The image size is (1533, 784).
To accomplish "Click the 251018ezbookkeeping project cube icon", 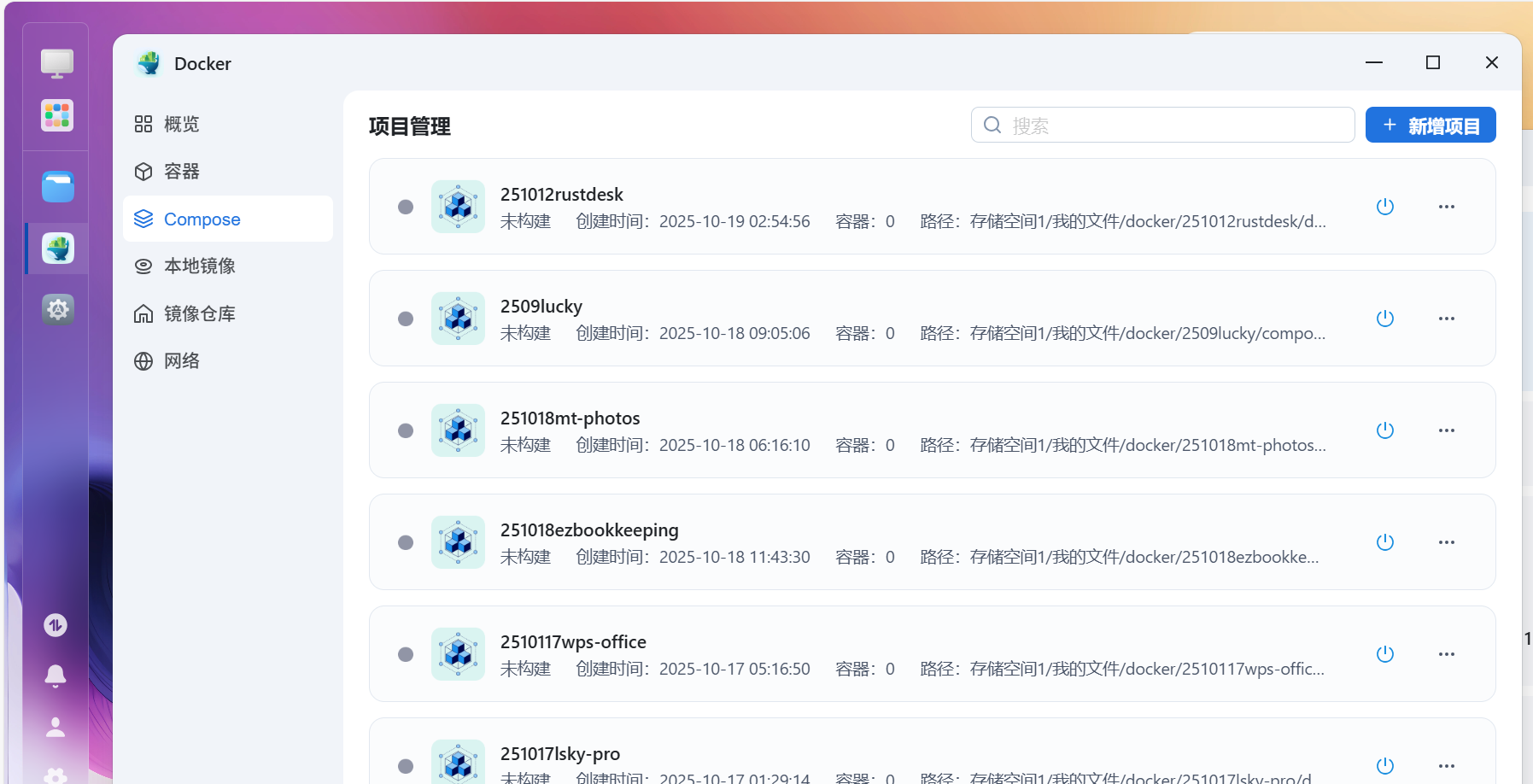I will (x=458, y=542).
